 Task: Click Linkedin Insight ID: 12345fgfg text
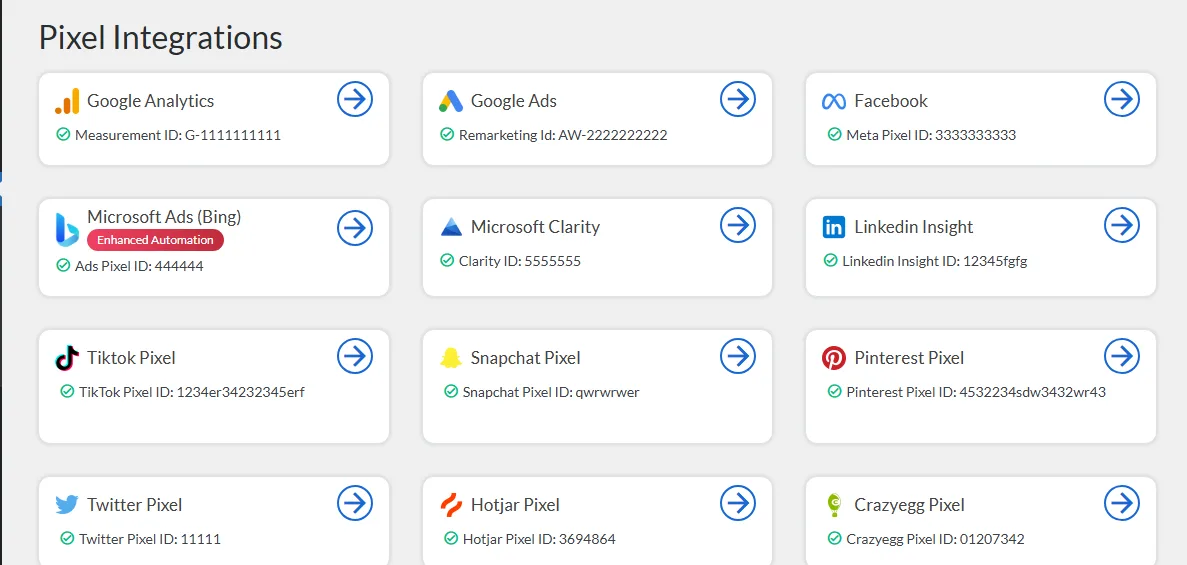pyautogui.click(x=935, y=261)
